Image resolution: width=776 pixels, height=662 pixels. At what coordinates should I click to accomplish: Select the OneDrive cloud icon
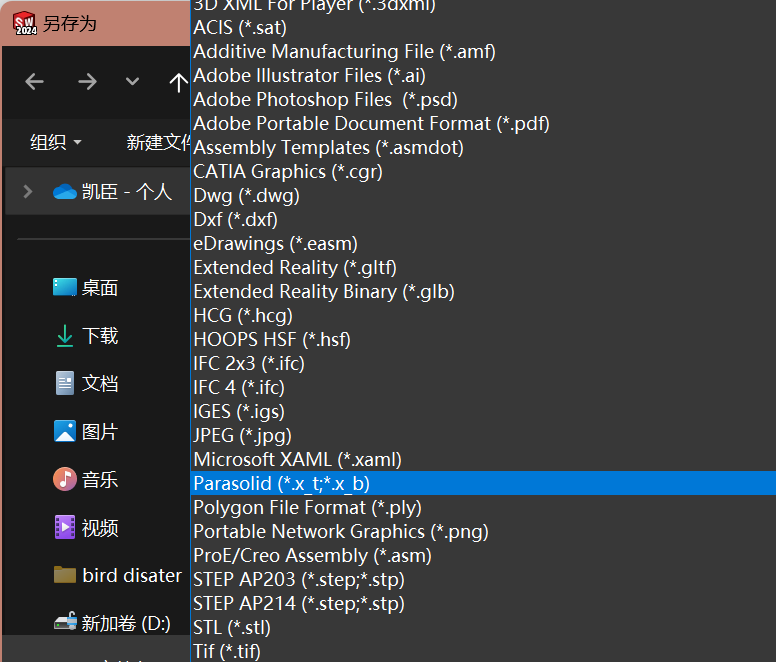[x=65, y=191]
